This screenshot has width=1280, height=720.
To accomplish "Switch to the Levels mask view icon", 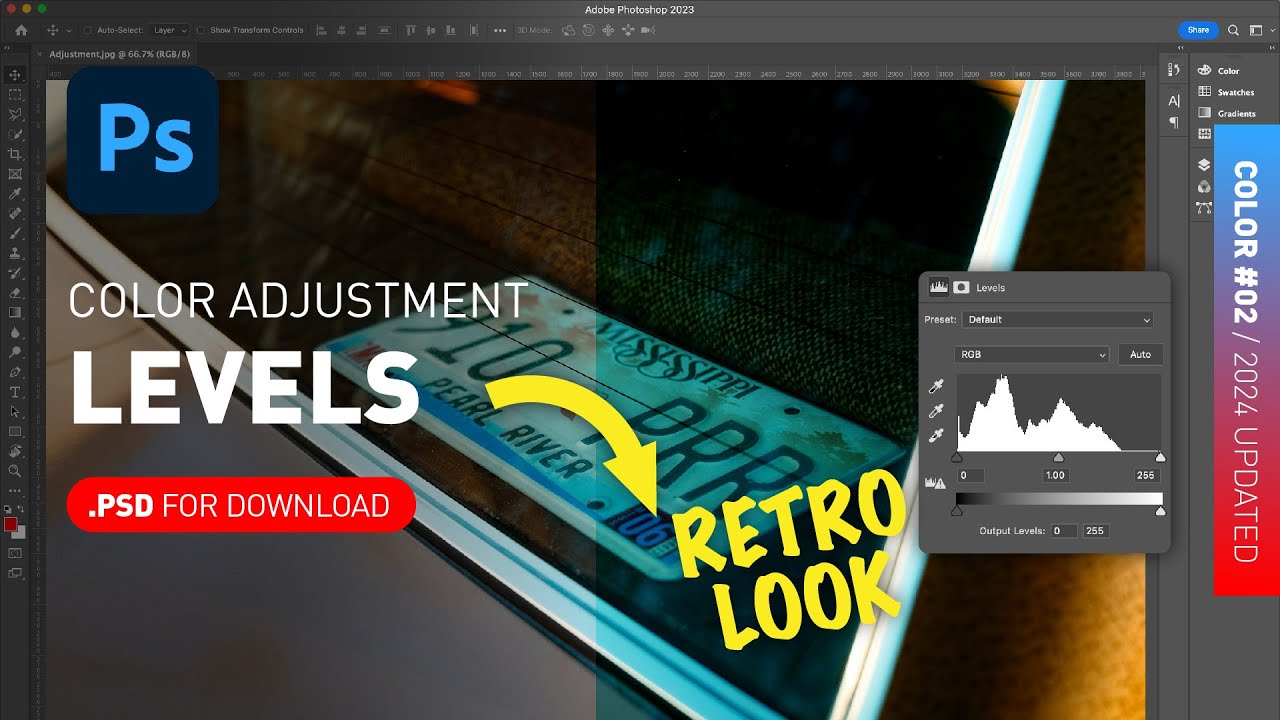I will tap(961, 287).
